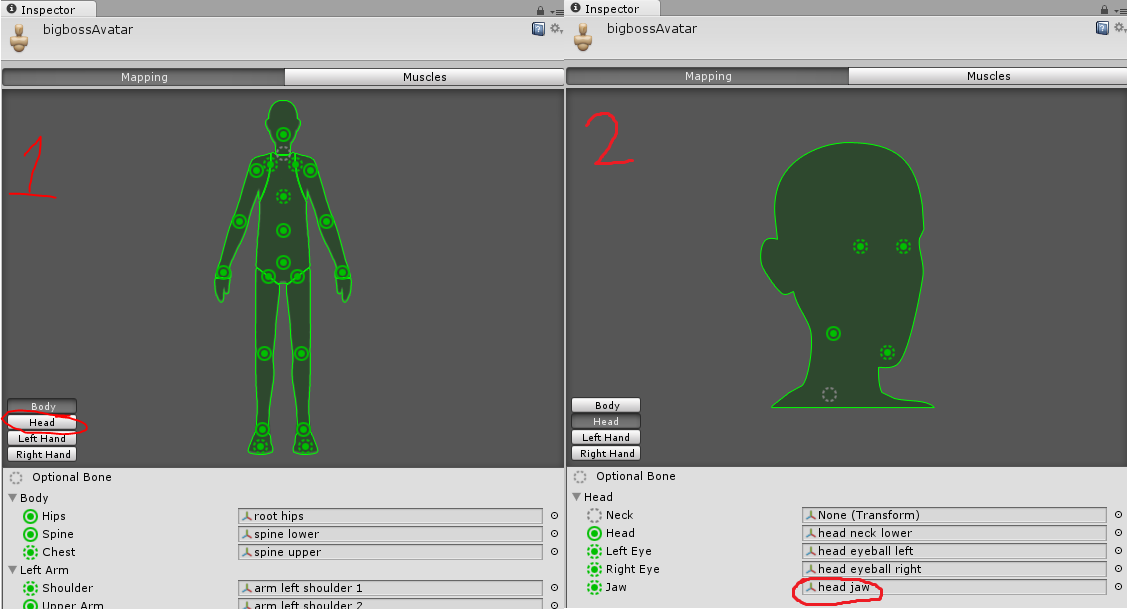Collapse the Left Arm bone section

(13, 570)
